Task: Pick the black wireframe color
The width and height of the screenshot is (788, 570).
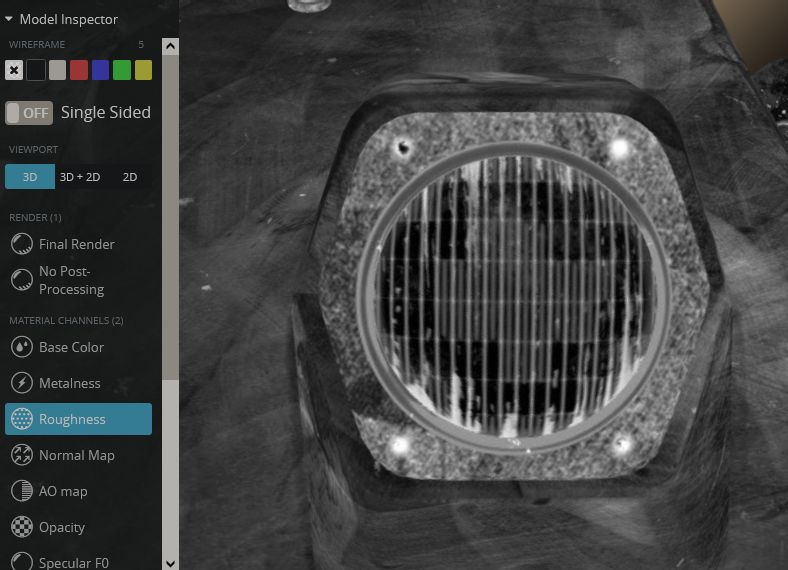Action: tap(36, 70)
